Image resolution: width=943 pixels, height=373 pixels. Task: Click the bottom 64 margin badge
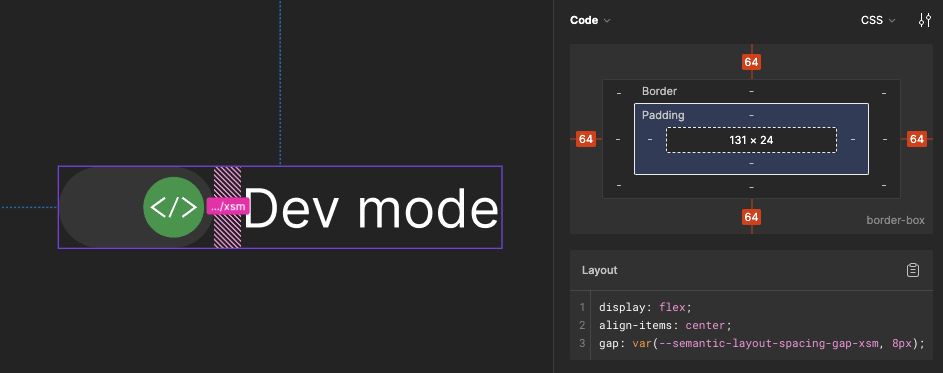[751, 217]
